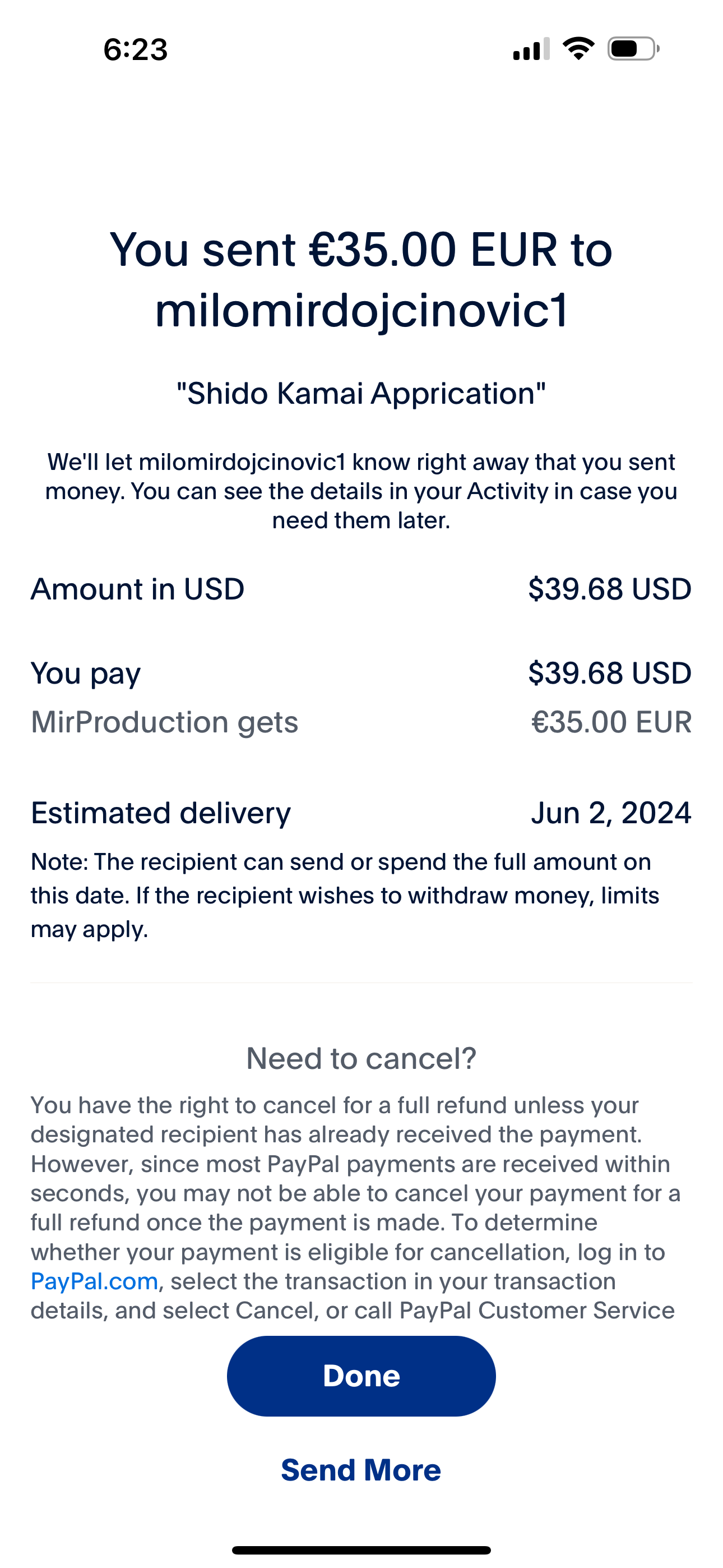Tap the recipient withdrawal limits note
The image size is (723, 1568).
[x=345, y=896]
